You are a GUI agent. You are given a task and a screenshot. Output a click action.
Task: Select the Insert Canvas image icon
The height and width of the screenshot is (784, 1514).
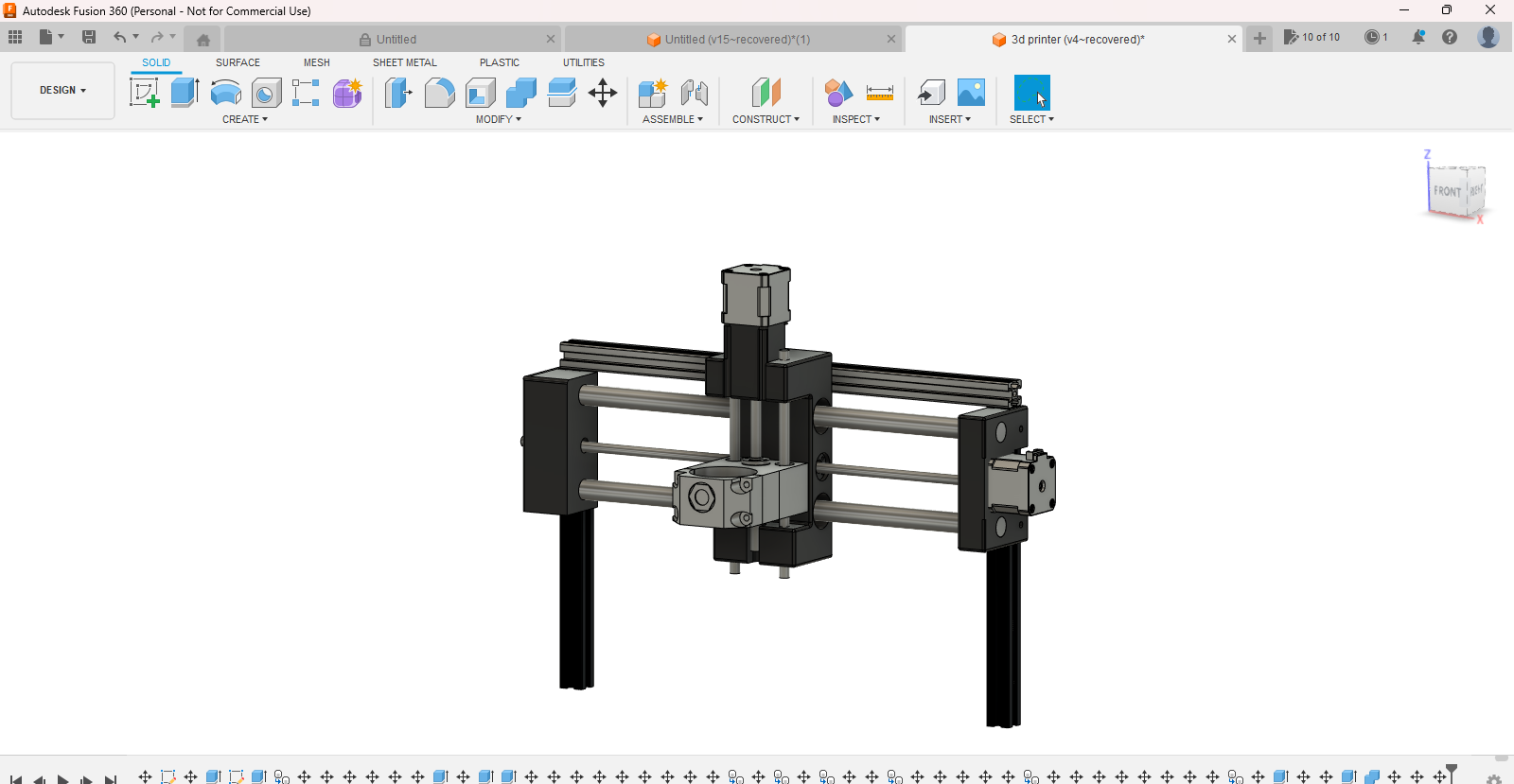[x=972, y=93]
